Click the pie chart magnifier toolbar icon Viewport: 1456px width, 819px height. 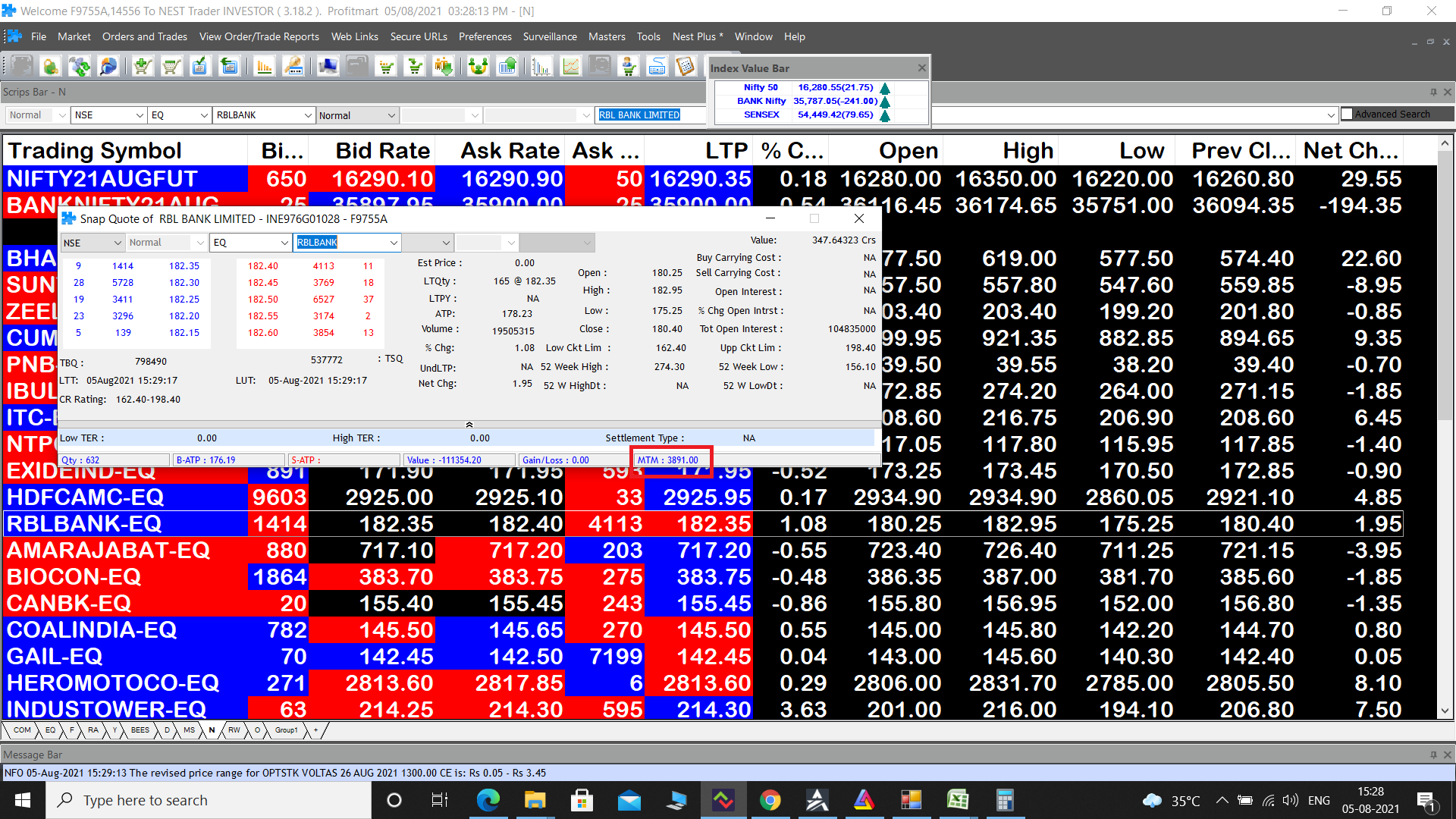[108, 67]
